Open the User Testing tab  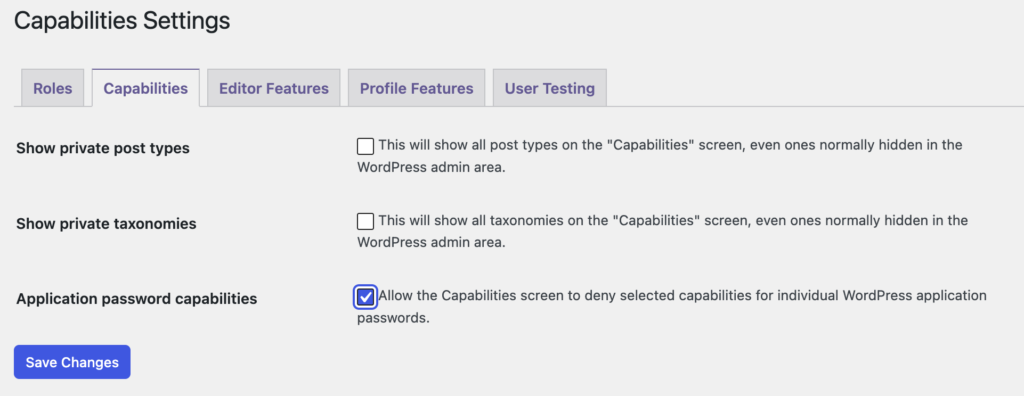coord(550,88)
